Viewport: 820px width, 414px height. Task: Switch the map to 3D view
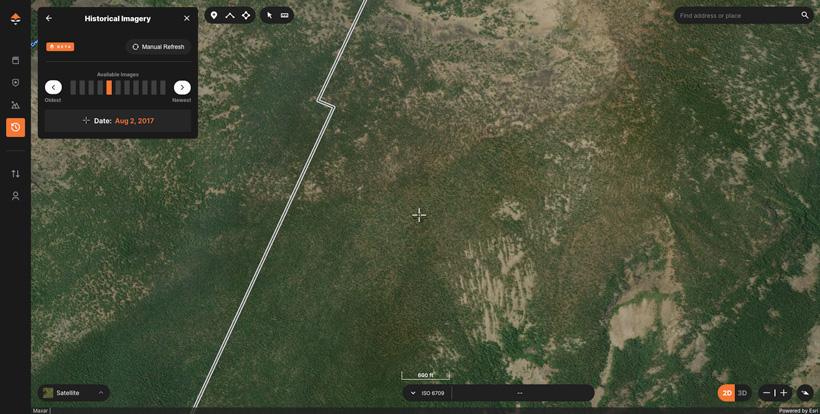[742, 393]
